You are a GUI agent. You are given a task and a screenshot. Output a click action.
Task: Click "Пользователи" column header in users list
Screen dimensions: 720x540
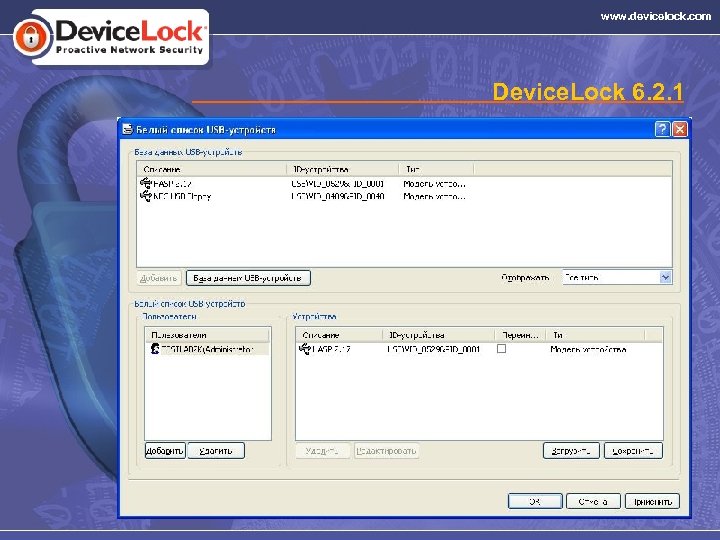[x=207, y=335]
